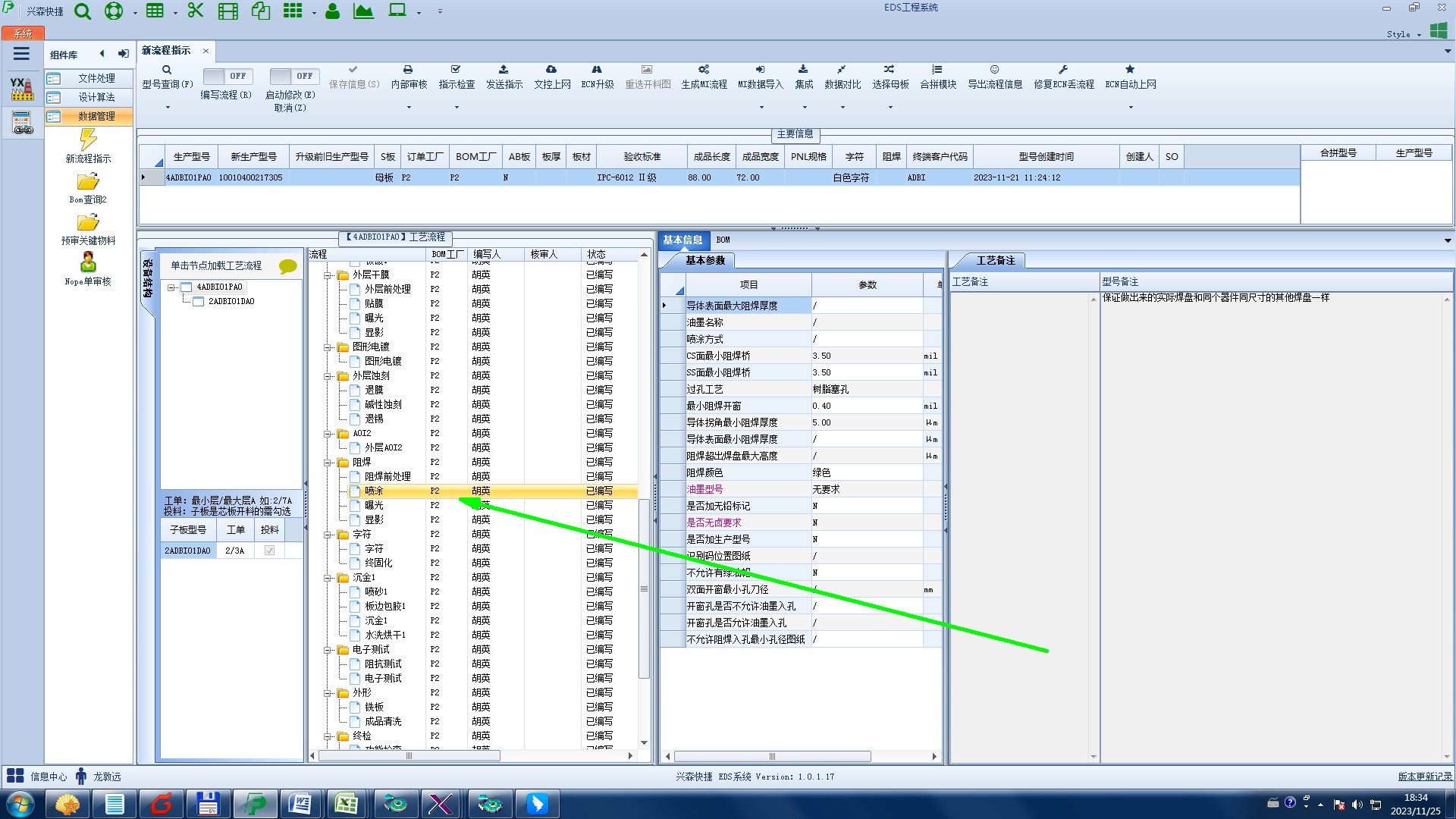Viewport: 1456px width, 819px height.
Task: Click the 生产型号 column header
Action: coord(192,157)
